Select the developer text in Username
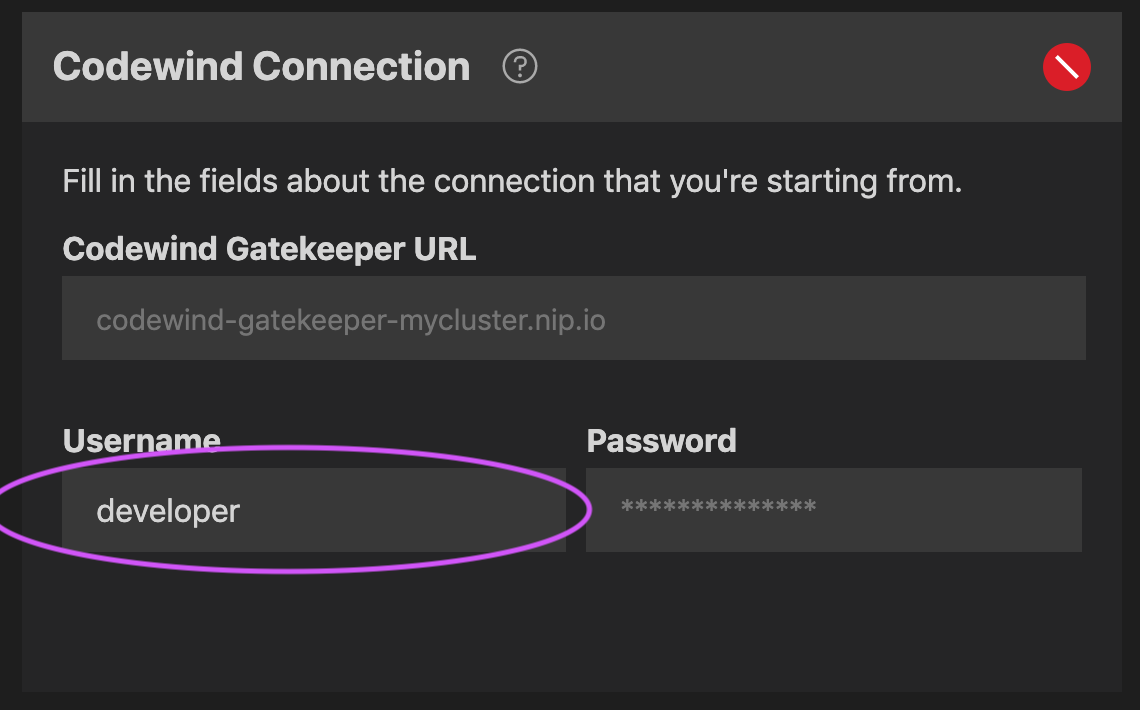 (x=168, y=510)
